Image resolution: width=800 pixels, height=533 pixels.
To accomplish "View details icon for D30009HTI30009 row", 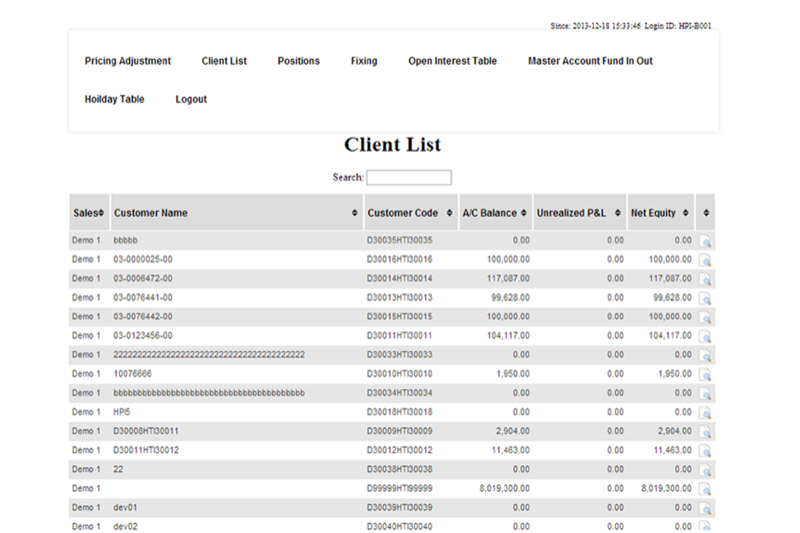I will (705, 432).
